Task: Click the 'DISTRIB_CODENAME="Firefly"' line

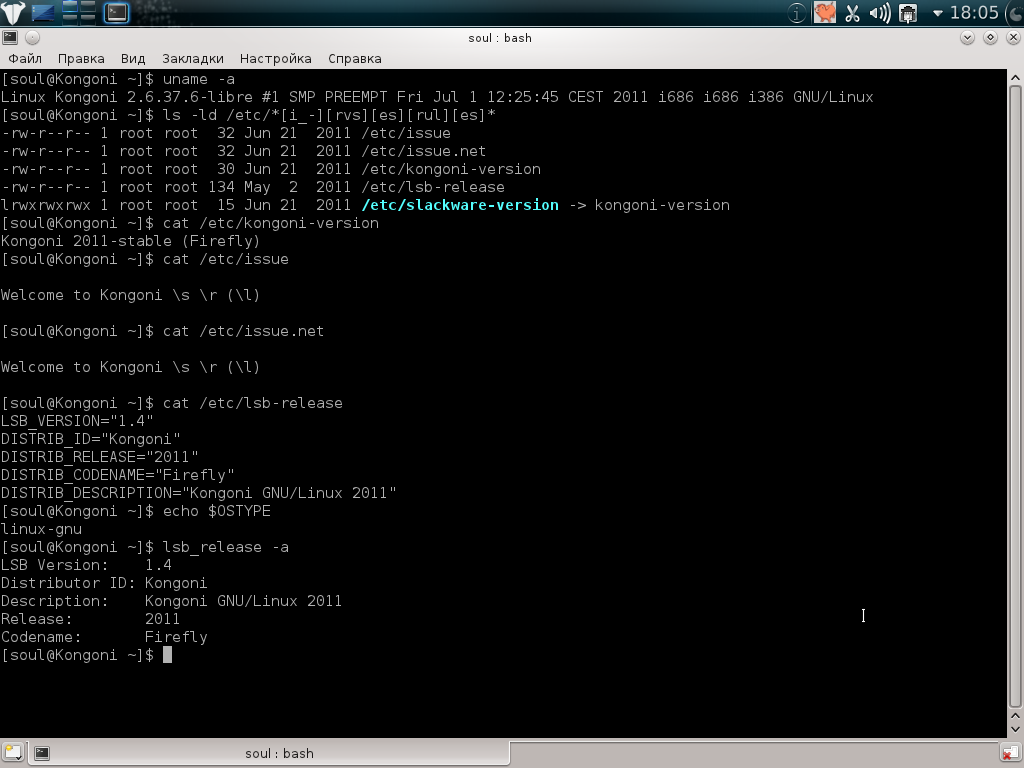Action: click(118, 475)
